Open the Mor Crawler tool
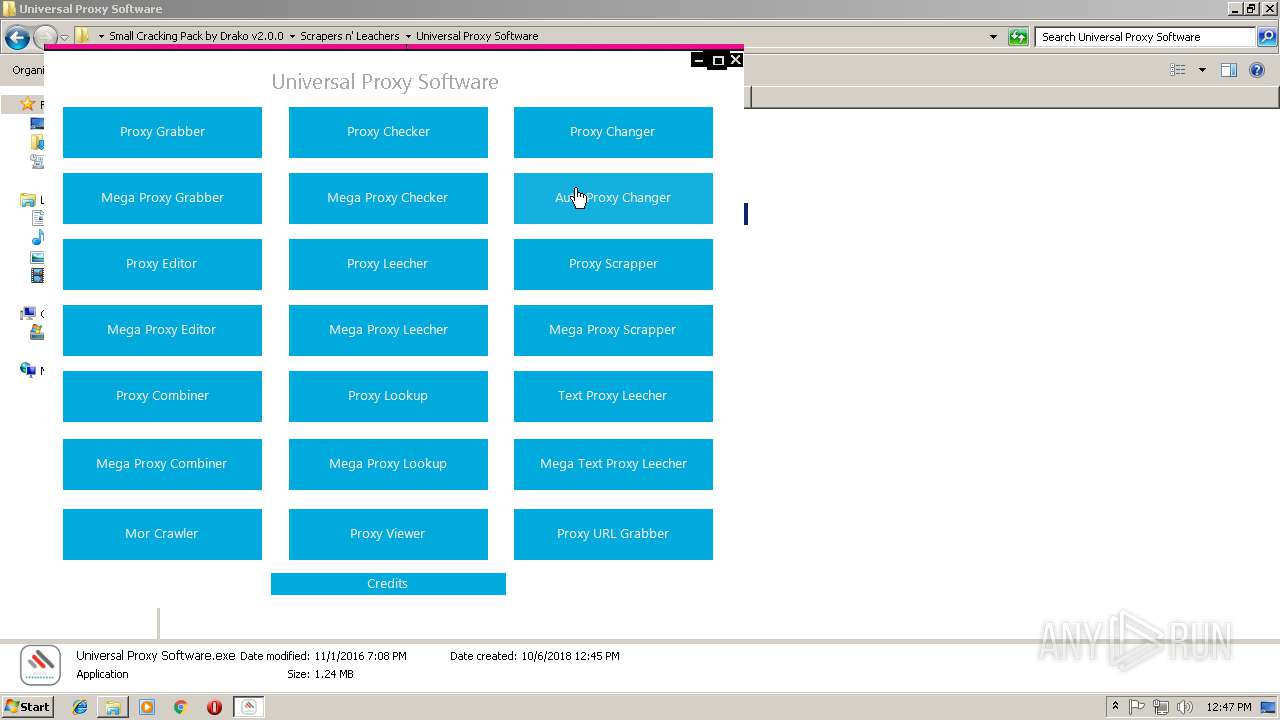 (x=162, y=534)
